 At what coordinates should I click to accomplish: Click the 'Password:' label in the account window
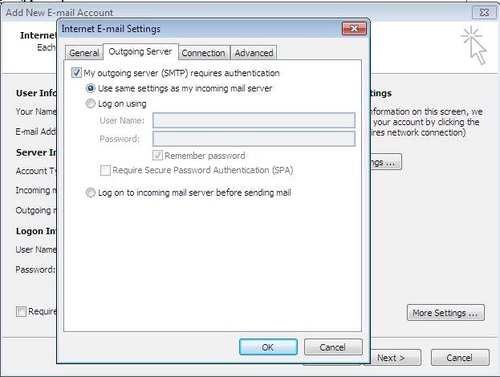click(x=35, y=269)
